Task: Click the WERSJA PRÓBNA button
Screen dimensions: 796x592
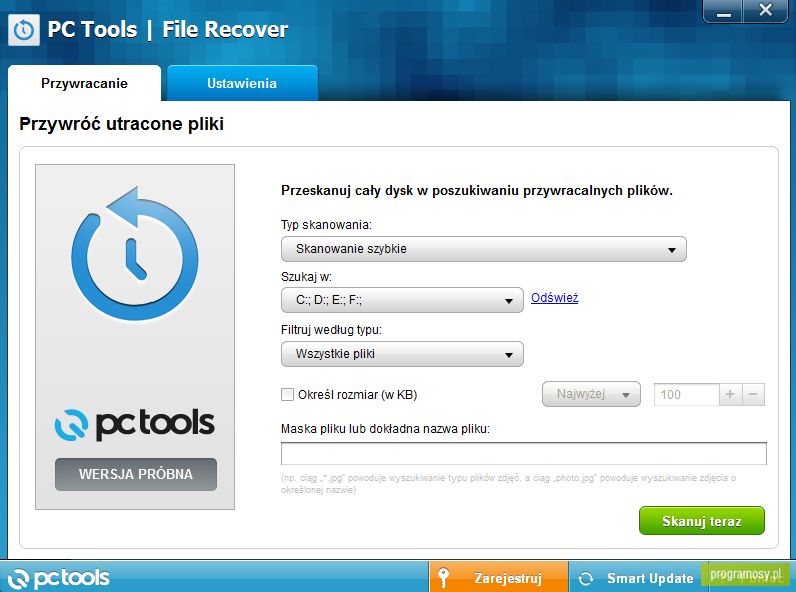Action: click(136, 474)
